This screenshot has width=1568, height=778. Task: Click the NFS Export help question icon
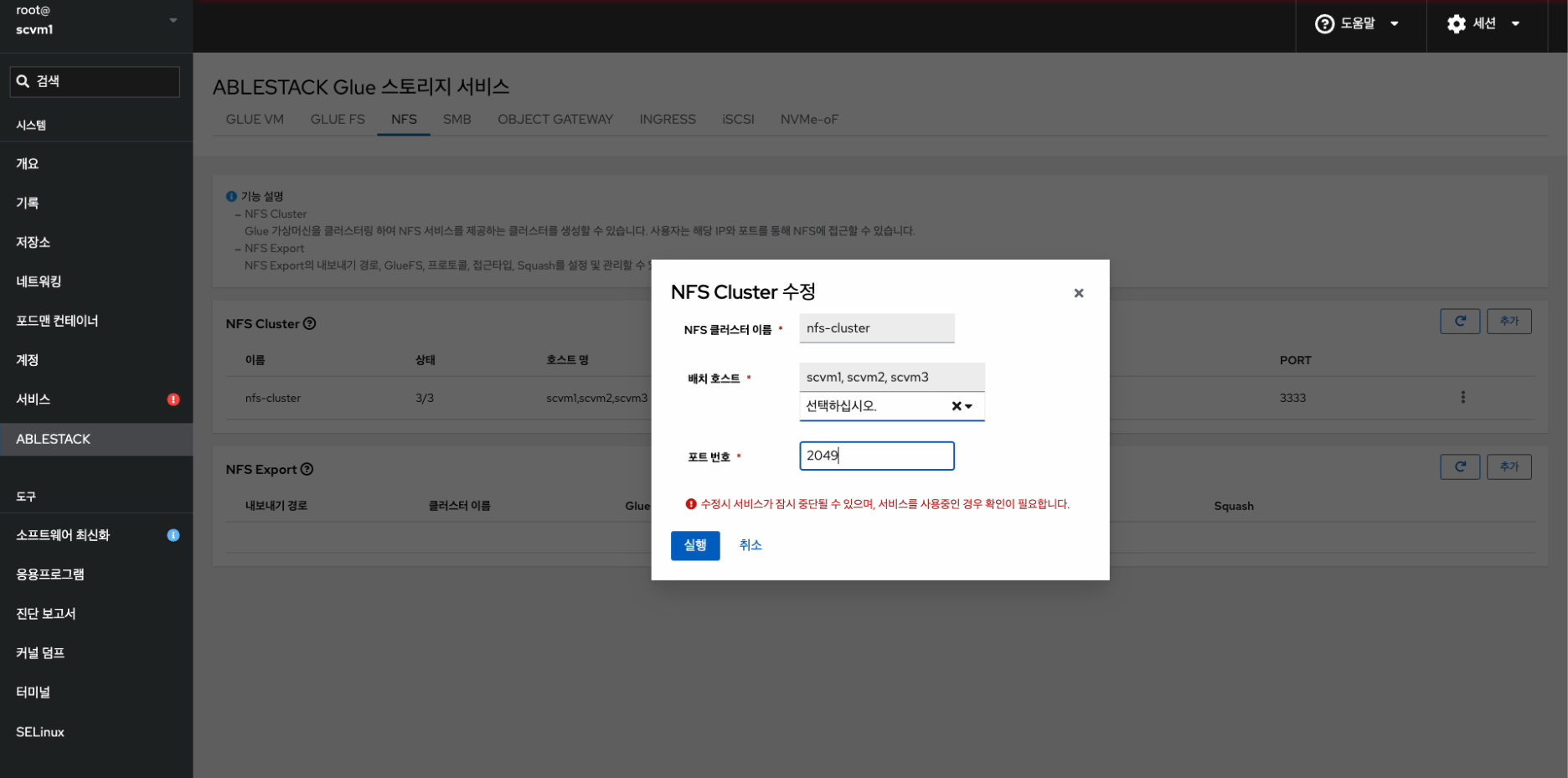coord(307,470)
